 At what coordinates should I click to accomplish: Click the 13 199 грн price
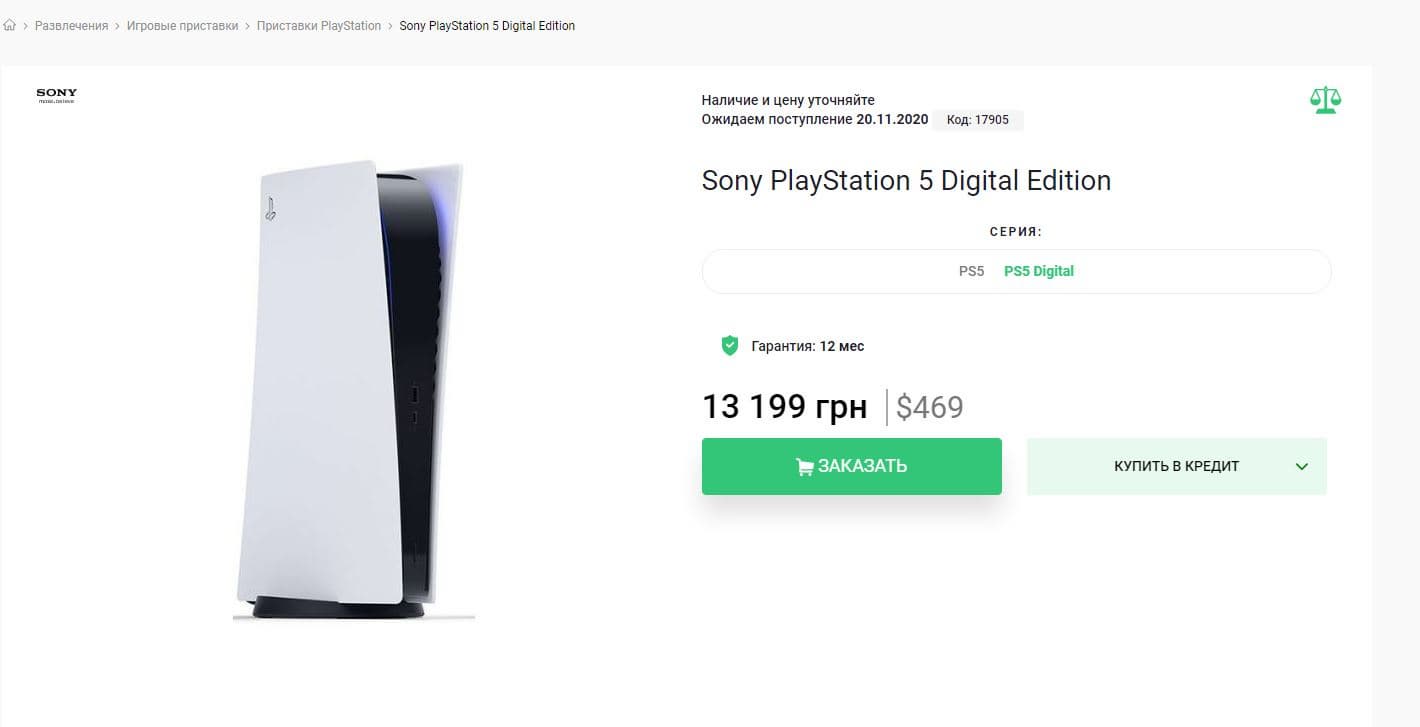(784, 407)
